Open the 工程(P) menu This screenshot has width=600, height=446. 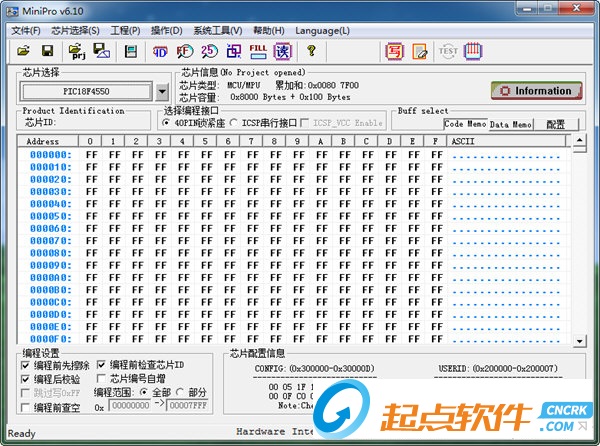[125, 31]
